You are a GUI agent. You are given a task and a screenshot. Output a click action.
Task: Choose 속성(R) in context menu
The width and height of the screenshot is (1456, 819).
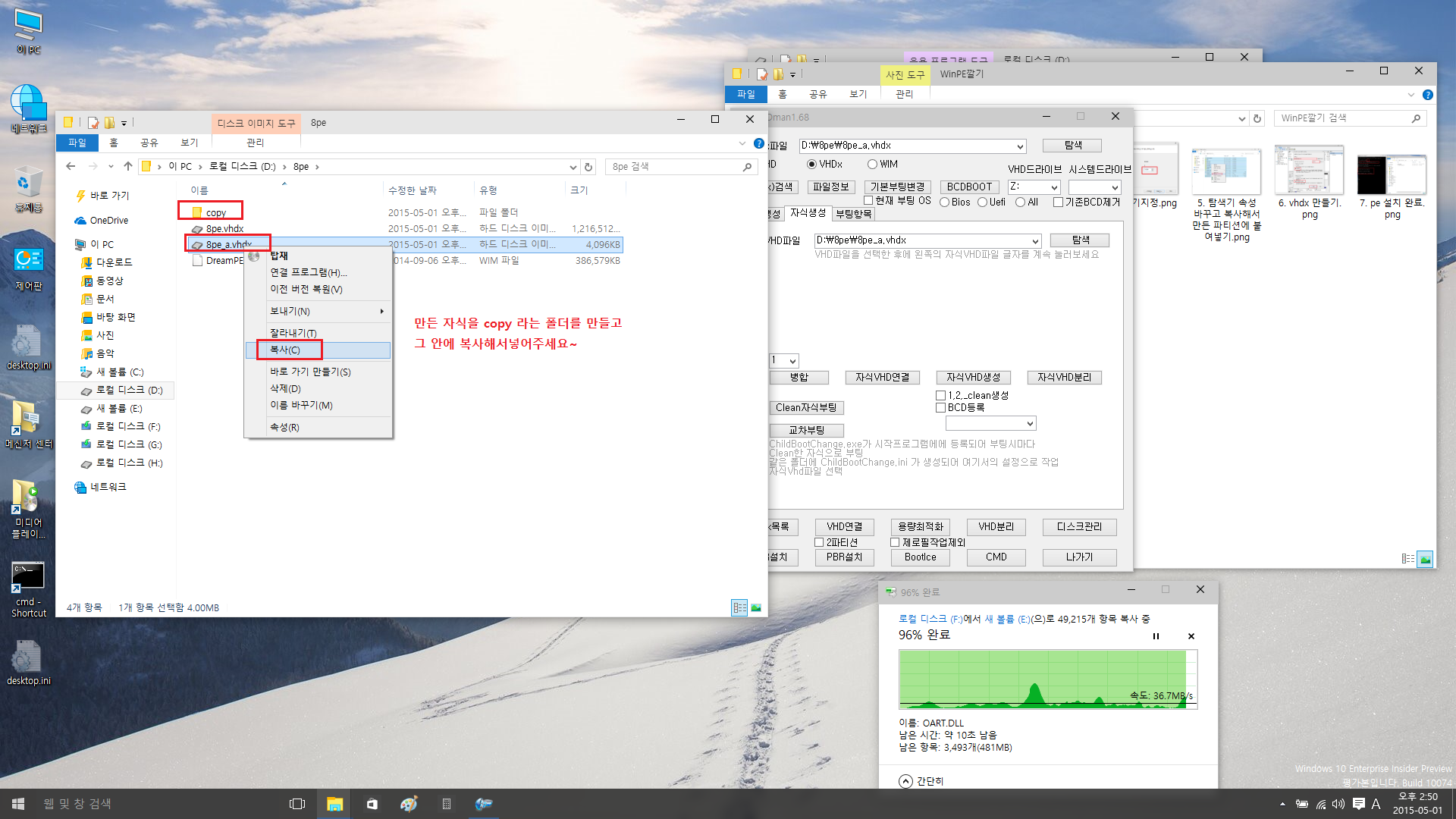pos(318,427)
